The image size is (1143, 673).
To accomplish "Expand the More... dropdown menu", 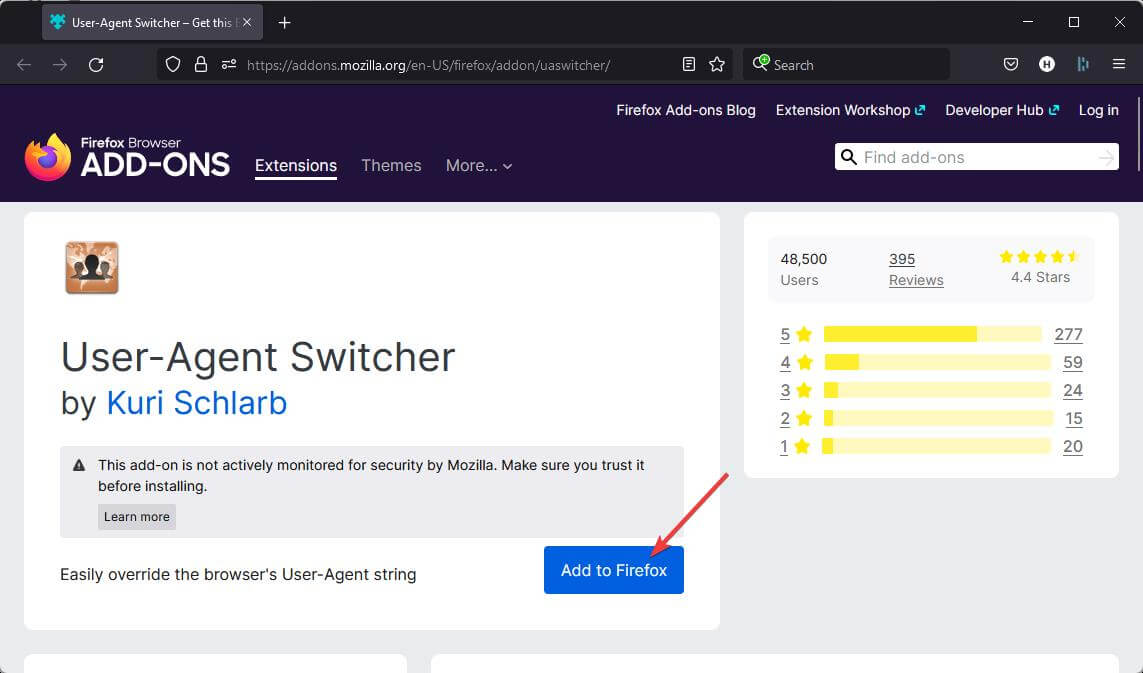I will click(x=479, y=166).
